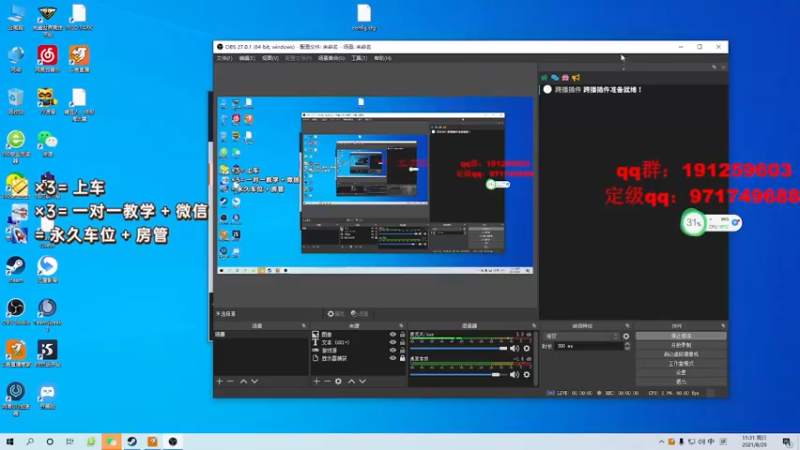Viewport: 800px width, 450px height.
Task: Toggle lock on 图像 source
Action: point(402,335)
